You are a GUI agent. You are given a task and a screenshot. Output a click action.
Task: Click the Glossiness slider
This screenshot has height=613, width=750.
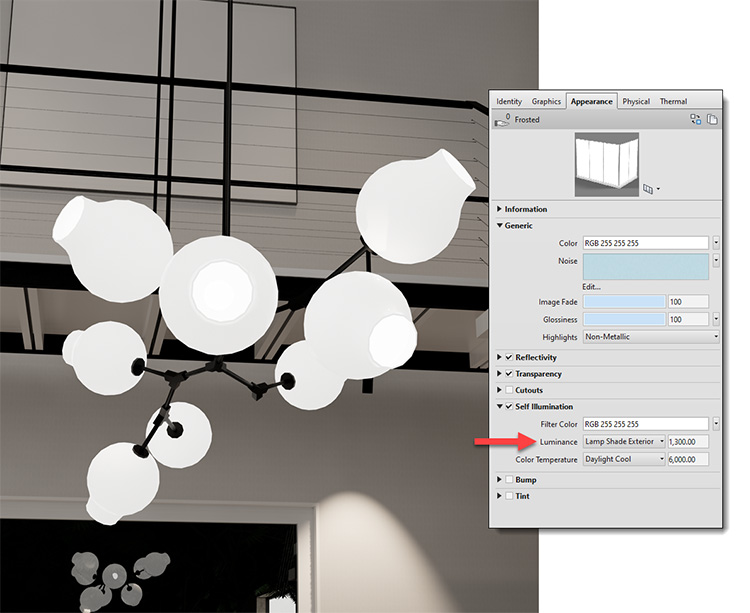coord(624,319)
